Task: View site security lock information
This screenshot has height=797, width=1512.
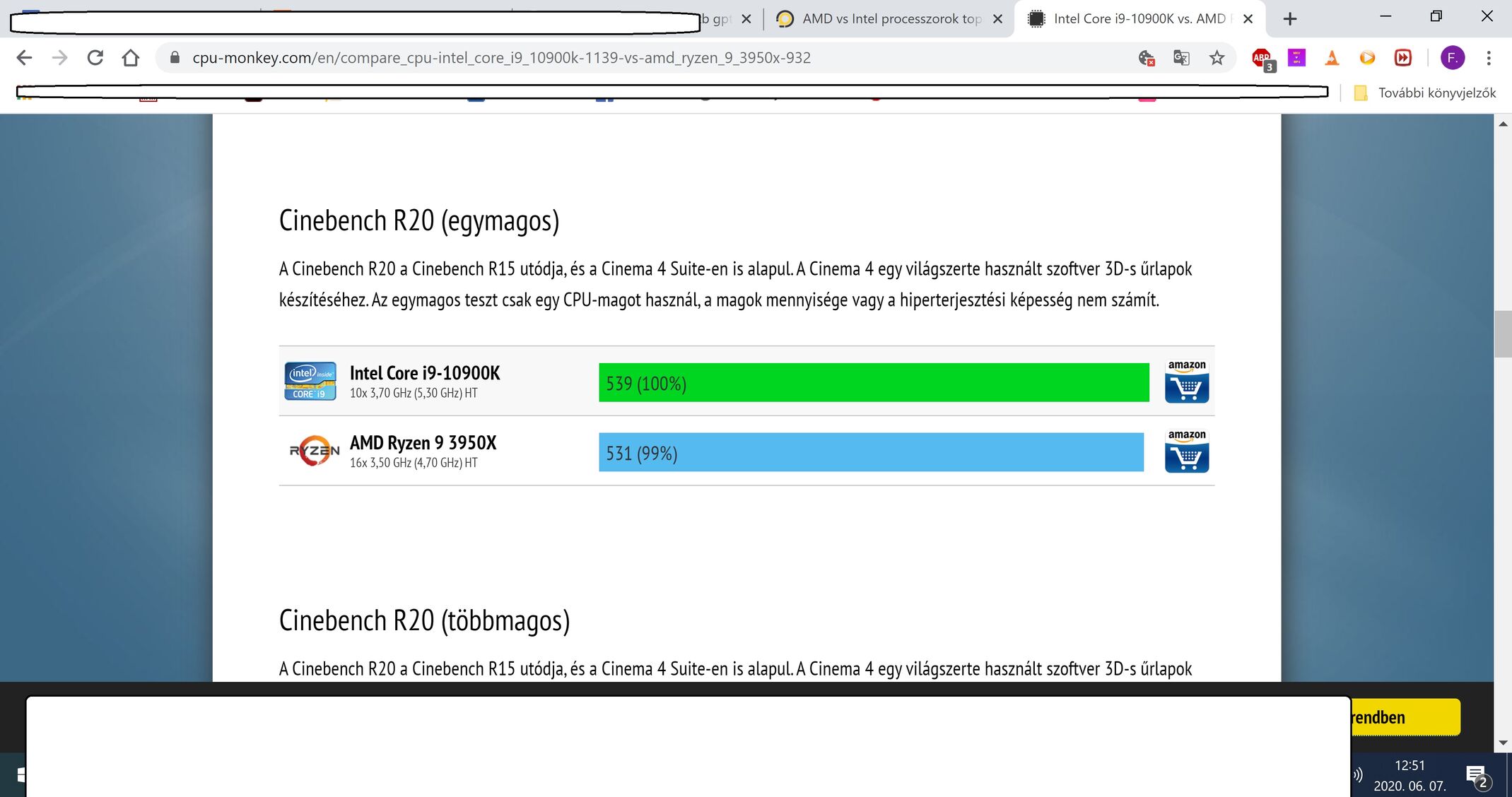Action: pos(175,58)
